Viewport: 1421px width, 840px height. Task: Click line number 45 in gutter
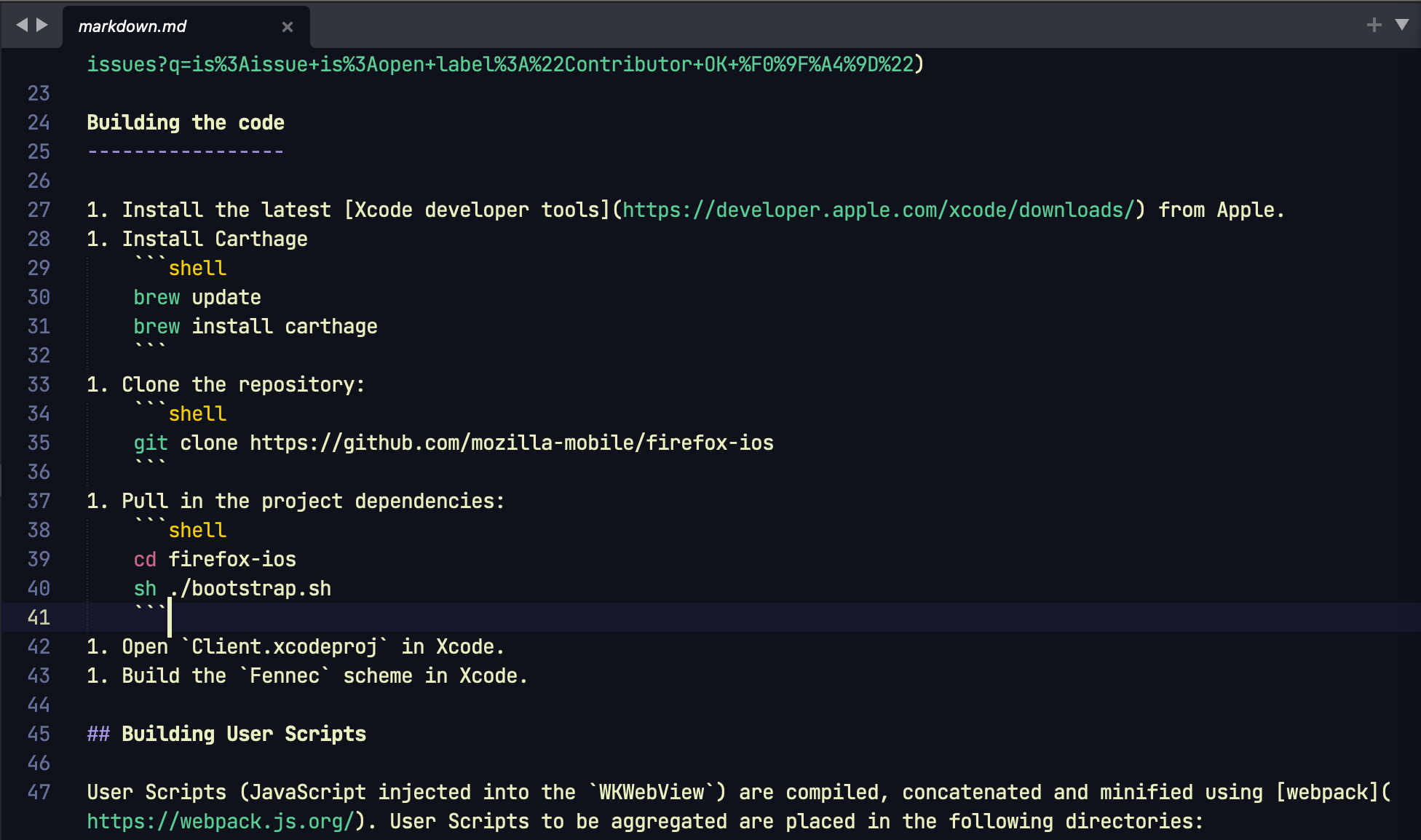pyautogui.click(x=39, y=734)
